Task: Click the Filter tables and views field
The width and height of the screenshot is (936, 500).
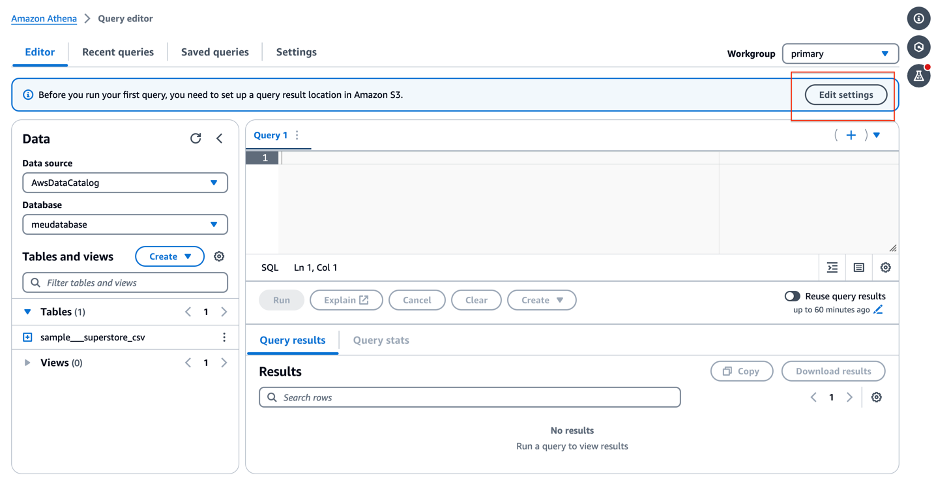Action: [125, 282]
